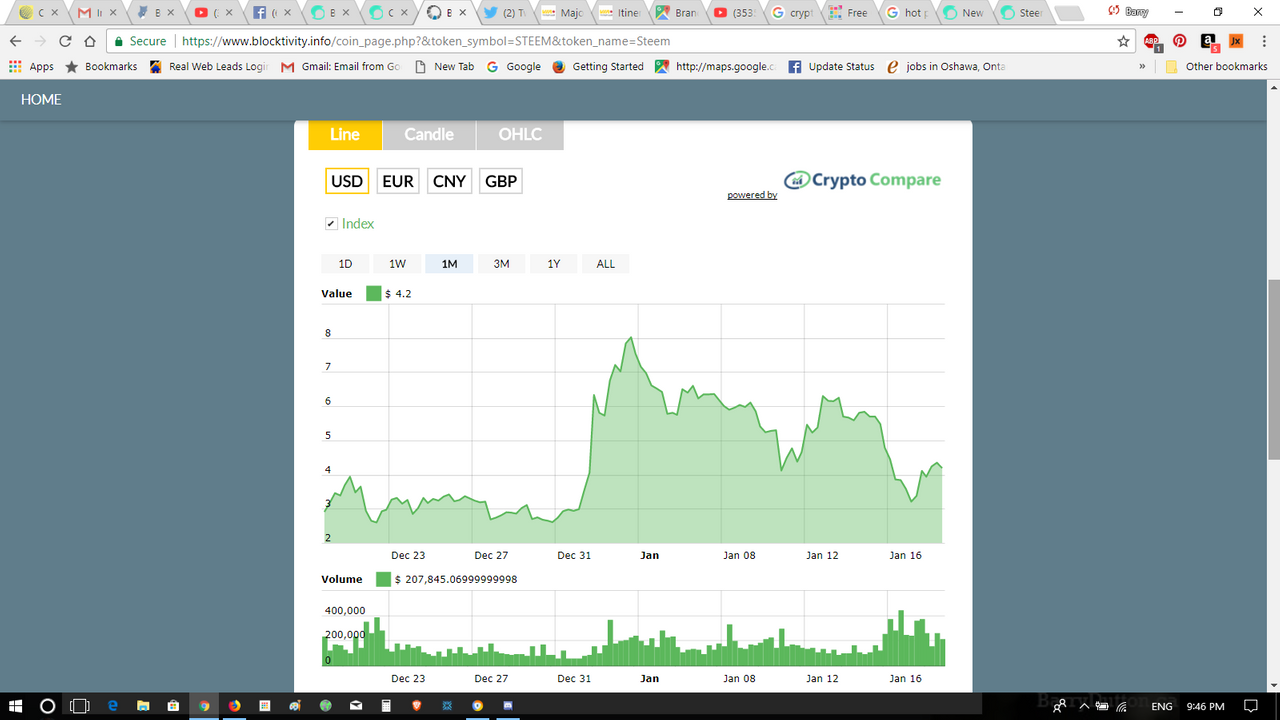This screenshot has height=720, width=1280.
Task: Open the 'Getting Started' bookmark
Action: coord(598,66)
